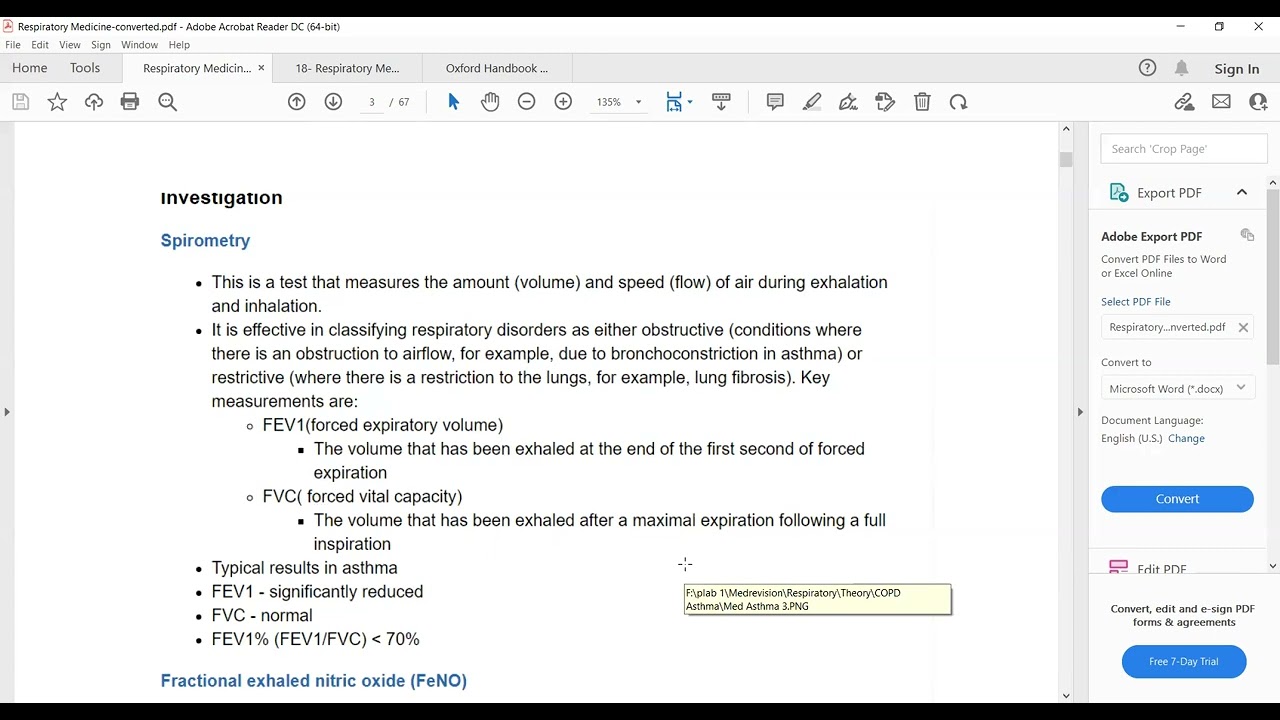Print the document using printer icon
Viewport: 1280px width, 720px height.
click(130, 102)
